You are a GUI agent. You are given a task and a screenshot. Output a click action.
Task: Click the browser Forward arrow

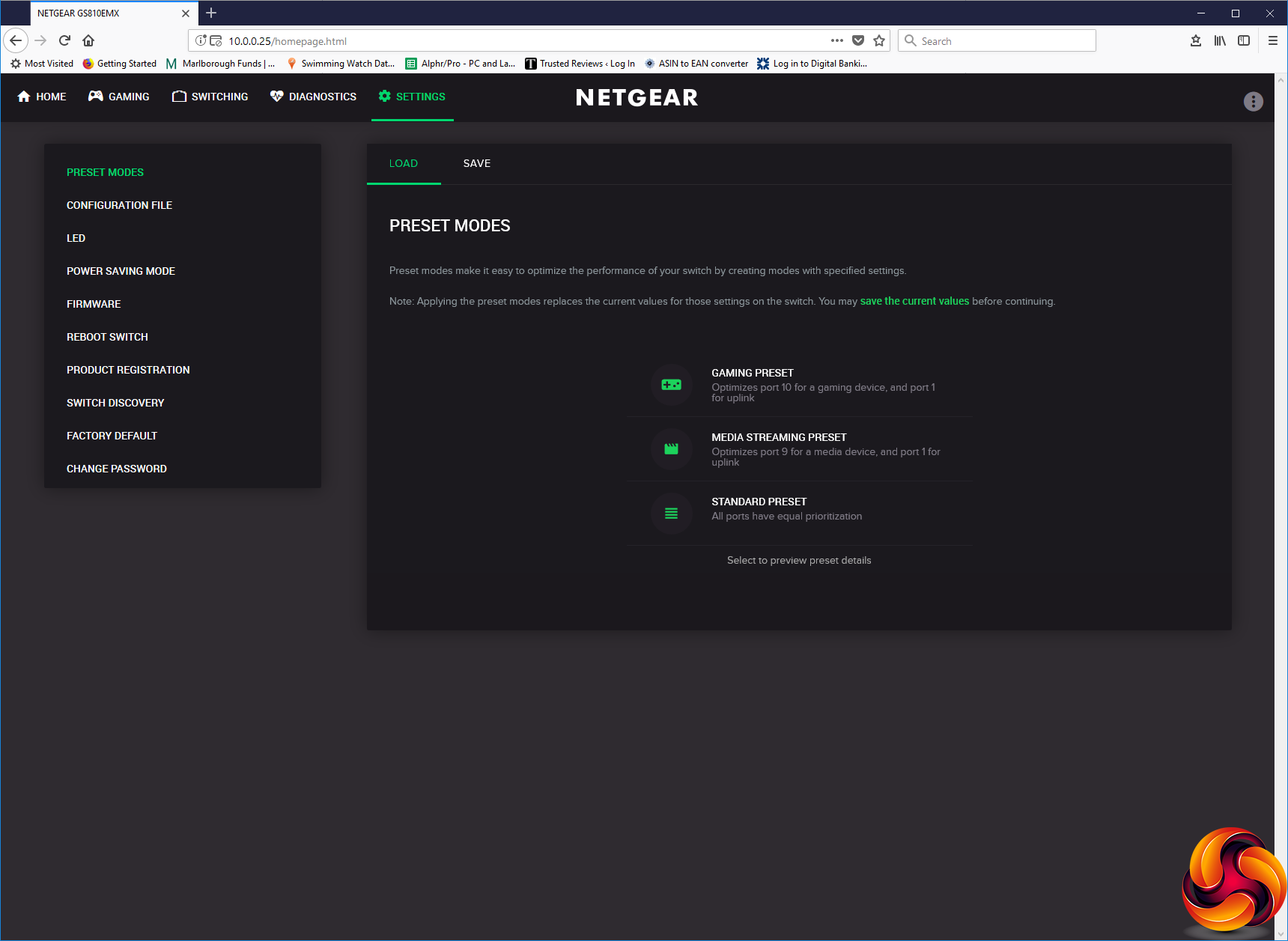(x=40, y=40)
